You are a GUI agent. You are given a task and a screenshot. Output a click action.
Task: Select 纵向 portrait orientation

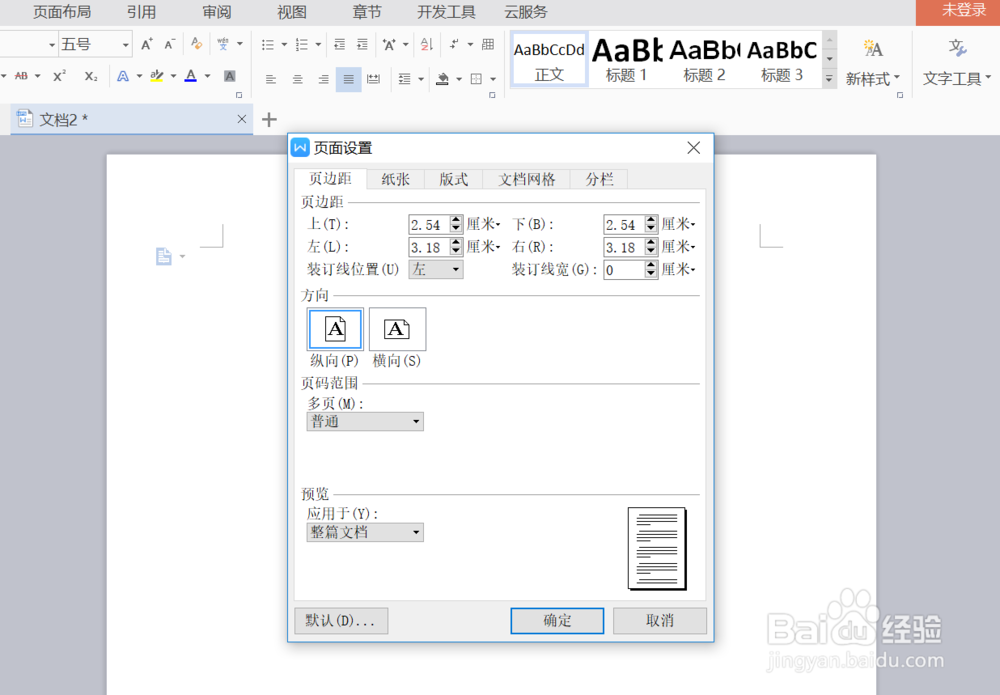(334, 329)
